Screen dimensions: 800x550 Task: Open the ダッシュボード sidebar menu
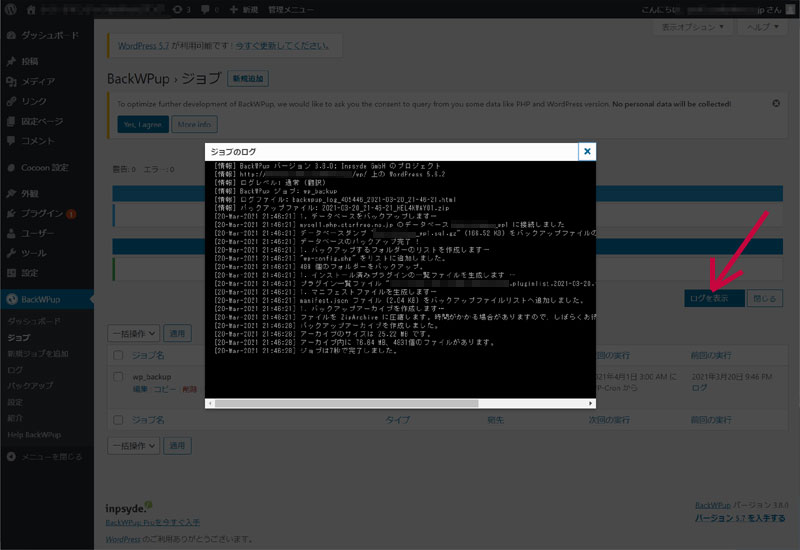pyautogui.click(x=47, y=35)
